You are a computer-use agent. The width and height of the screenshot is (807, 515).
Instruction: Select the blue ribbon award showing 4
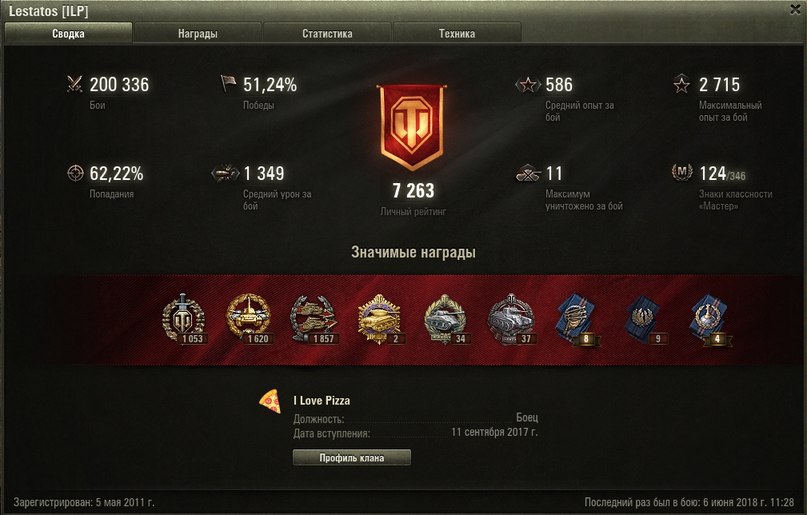click(x=709, y=320)
